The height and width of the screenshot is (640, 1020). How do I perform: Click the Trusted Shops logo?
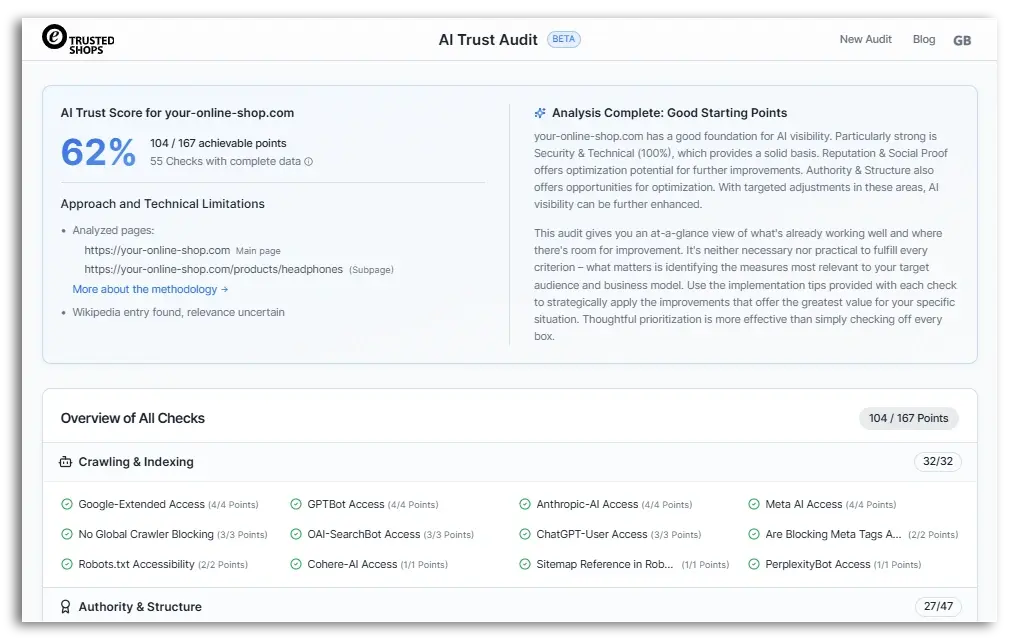point(78,39)
